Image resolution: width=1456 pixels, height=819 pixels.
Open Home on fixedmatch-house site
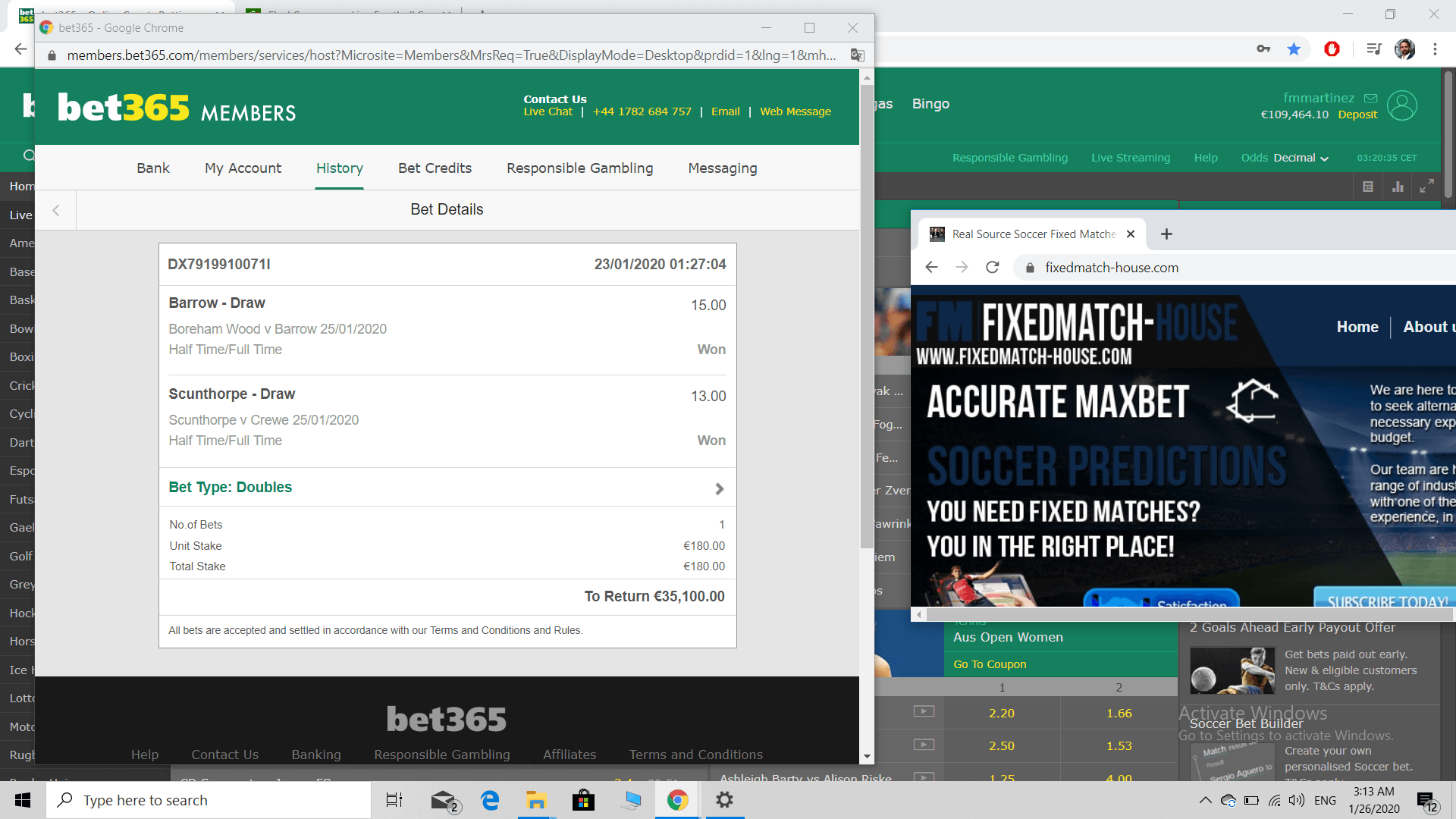1357,327
